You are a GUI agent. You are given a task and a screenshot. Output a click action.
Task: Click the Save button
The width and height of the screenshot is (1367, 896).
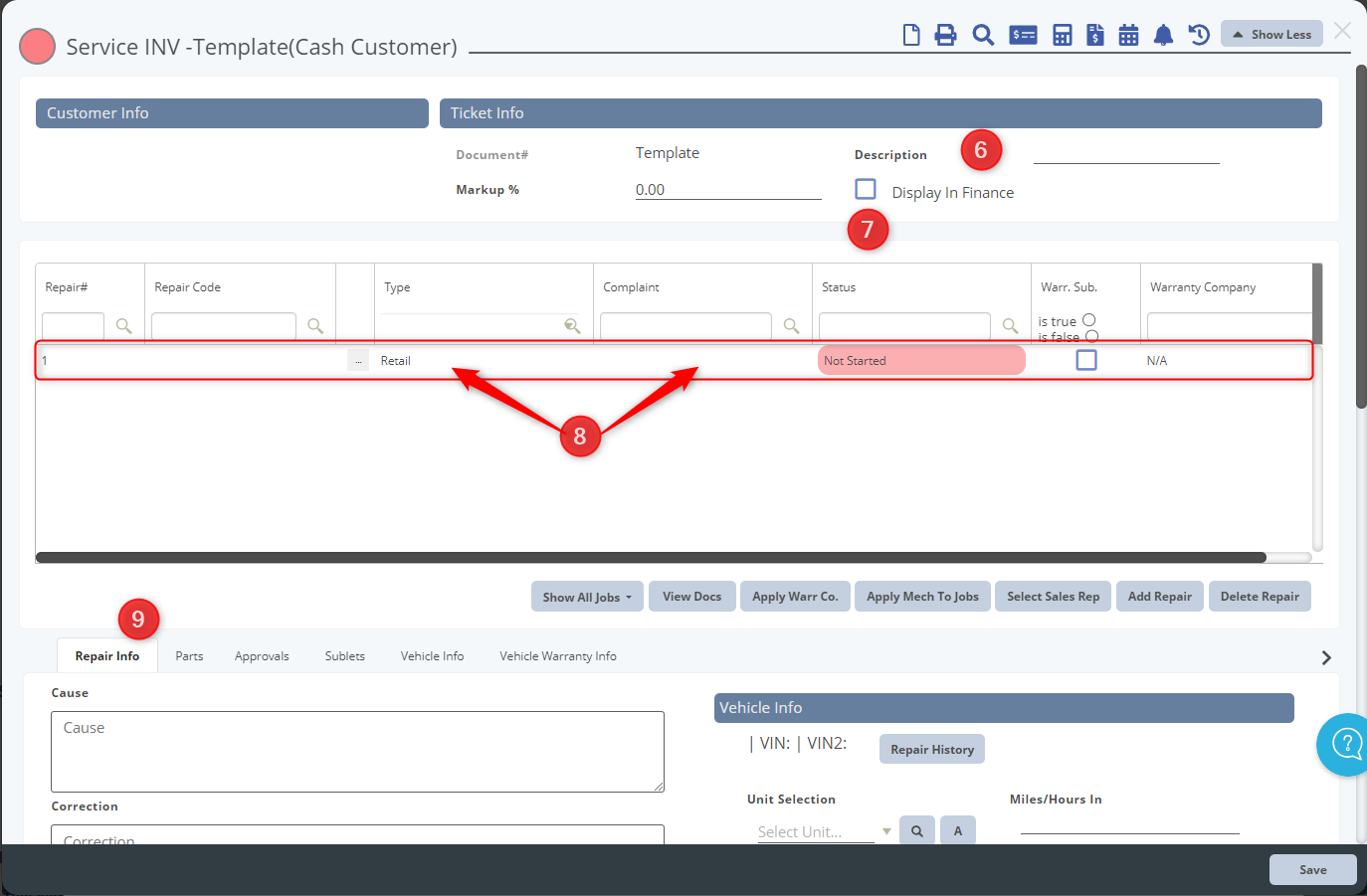(x=1312, y=870)
